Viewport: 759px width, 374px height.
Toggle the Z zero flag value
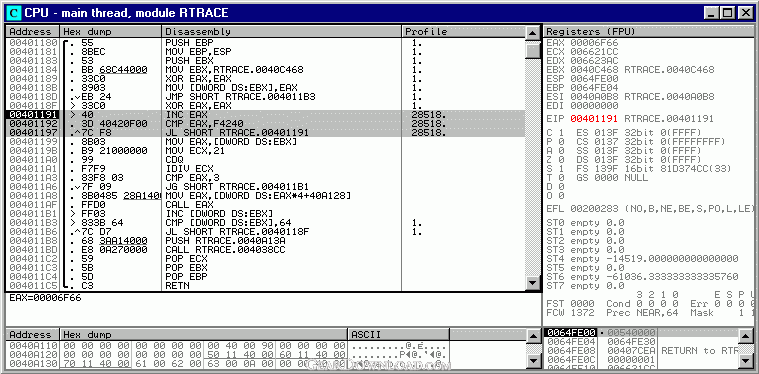click(x=562, y=159)
